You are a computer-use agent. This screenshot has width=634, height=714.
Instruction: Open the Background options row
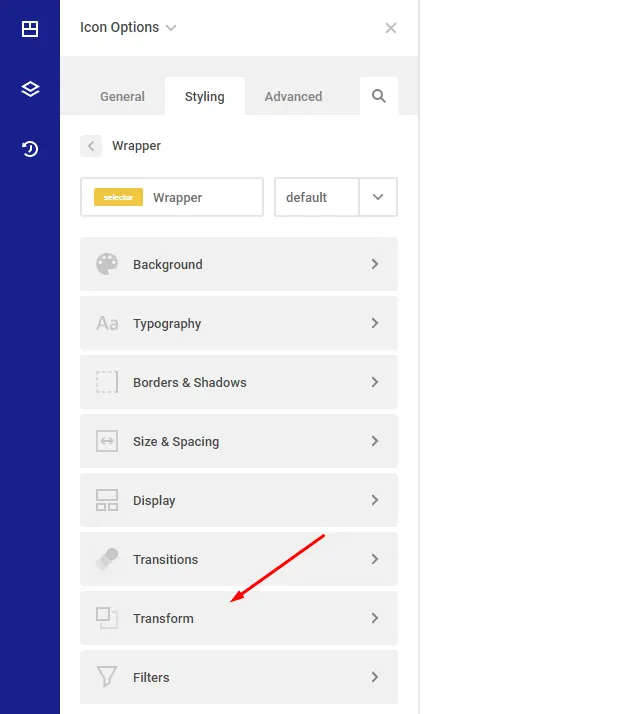tap(239, 264)
